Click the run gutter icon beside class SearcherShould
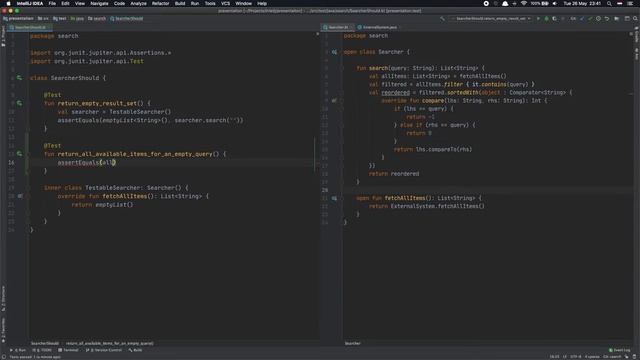 (19, 78)
